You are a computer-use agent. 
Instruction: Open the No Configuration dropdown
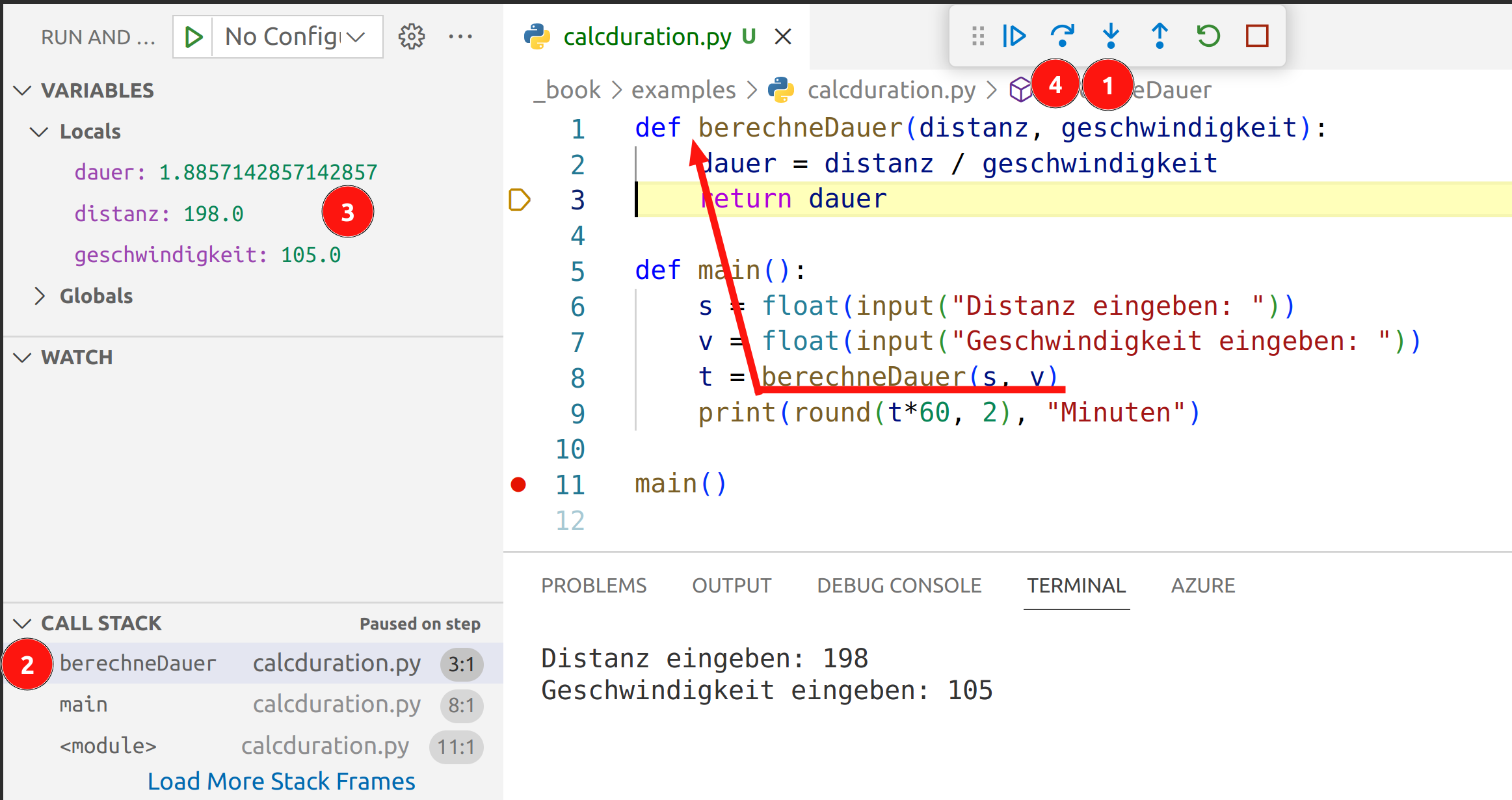297,37
